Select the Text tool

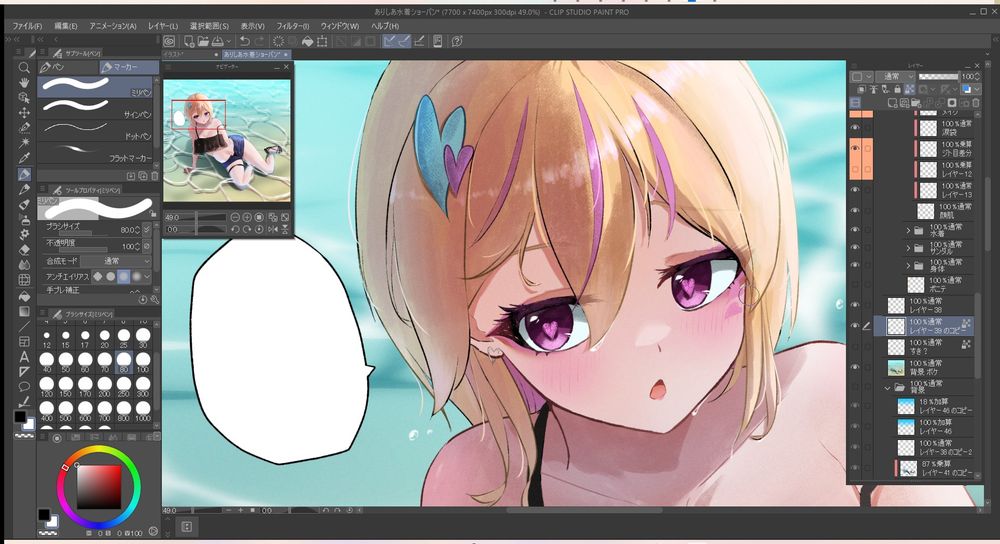coord(24,357)
